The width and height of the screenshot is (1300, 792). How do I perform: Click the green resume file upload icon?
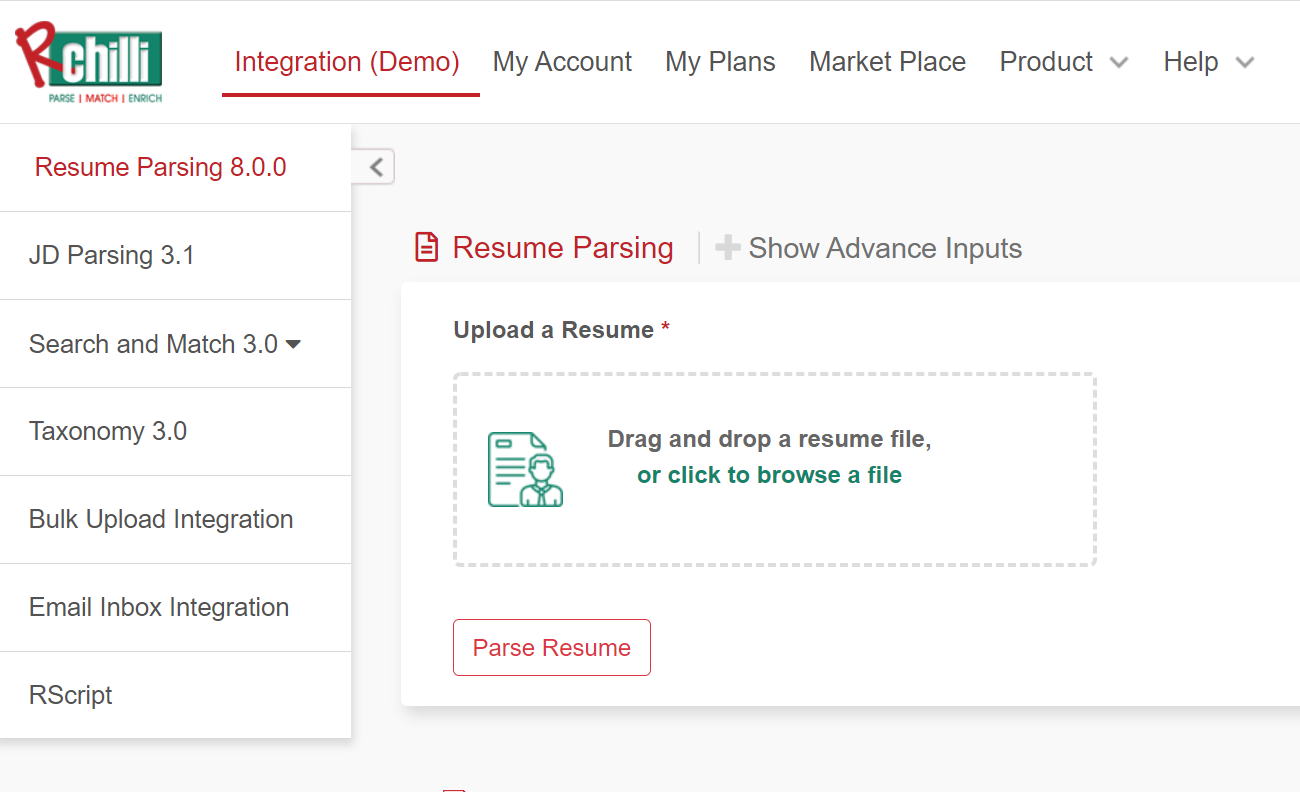[x=525, y=469]
